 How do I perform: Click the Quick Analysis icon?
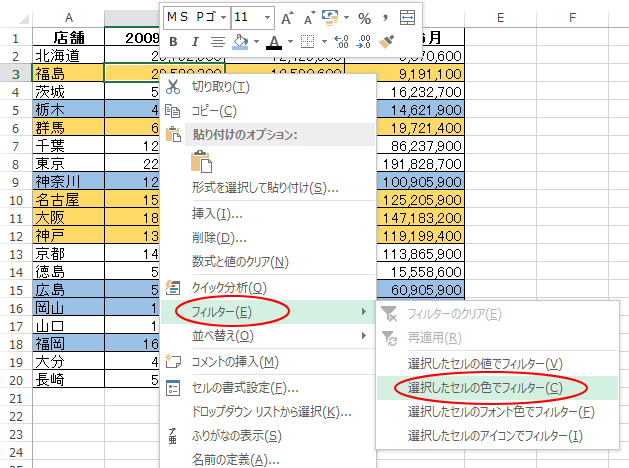coord(173,288)
